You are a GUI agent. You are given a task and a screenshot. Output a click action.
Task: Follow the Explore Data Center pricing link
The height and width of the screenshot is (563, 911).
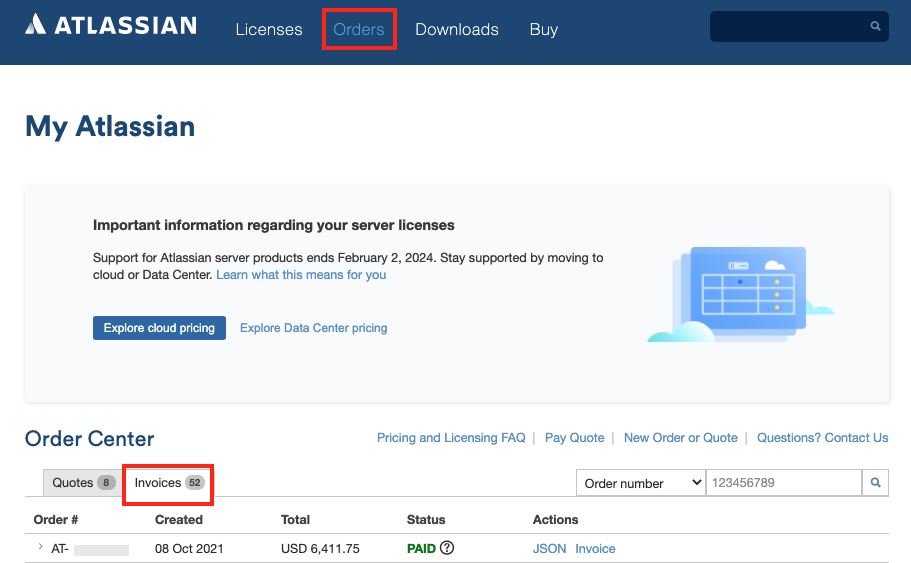(313, 328)
